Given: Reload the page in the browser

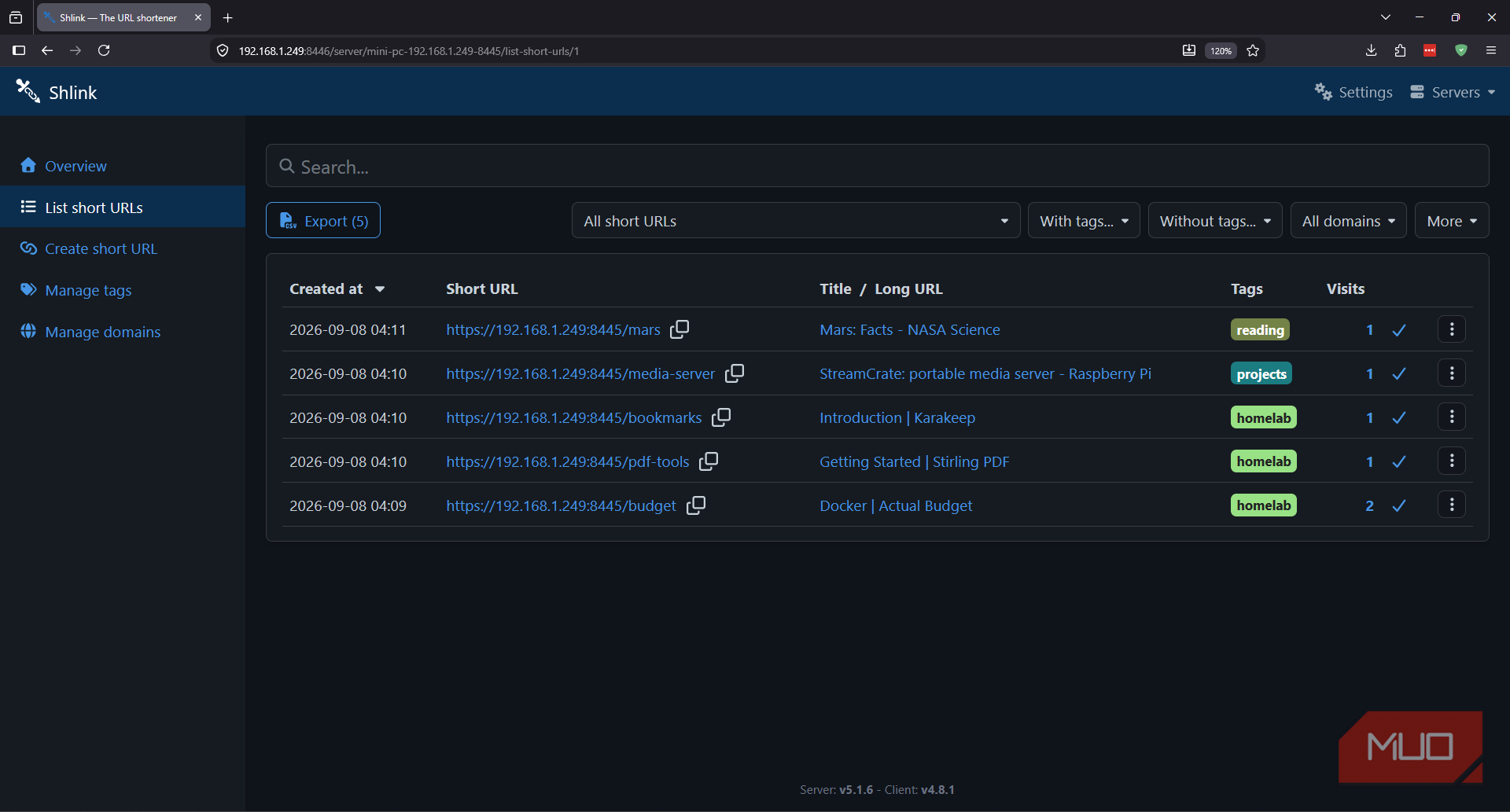Looking at the screenshot, I should click(104, 50).
